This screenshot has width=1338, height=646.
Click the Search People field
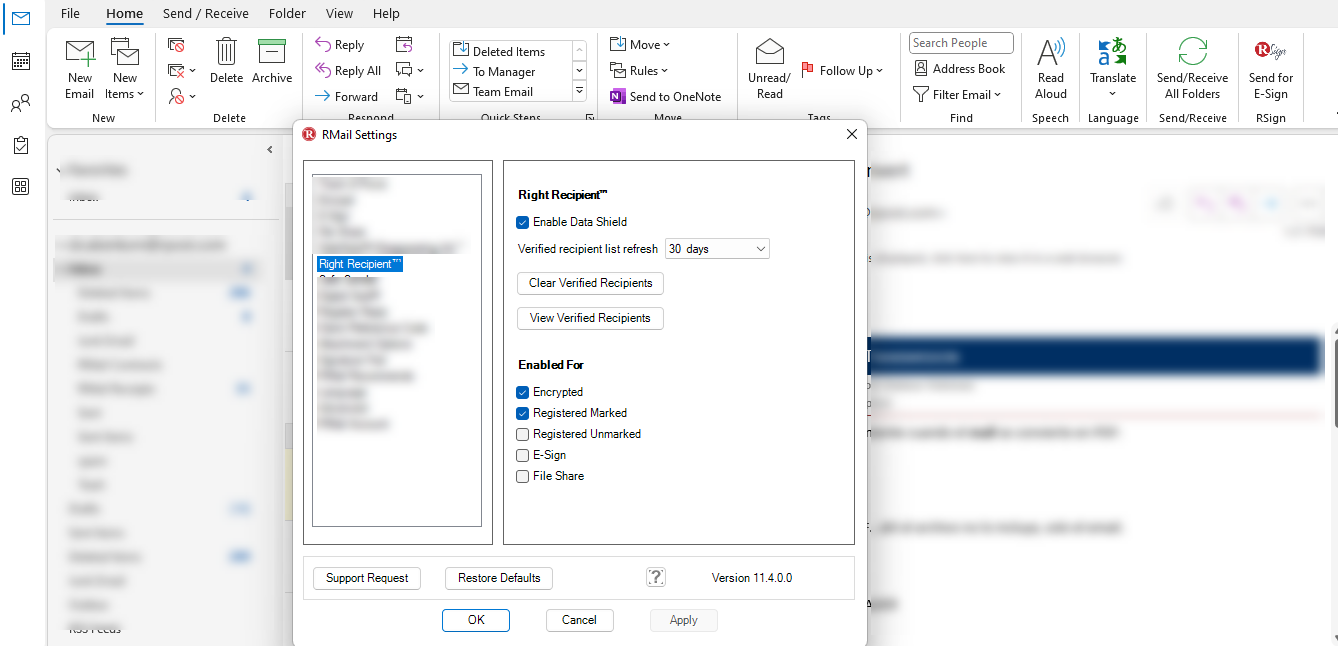pyautogui.click(x=961, y=43)
